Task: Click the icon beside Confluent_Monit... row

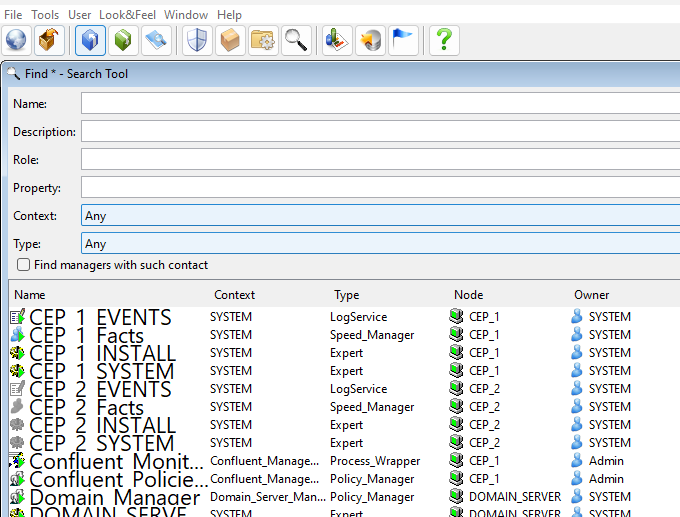Action: [x=17, y=461]
